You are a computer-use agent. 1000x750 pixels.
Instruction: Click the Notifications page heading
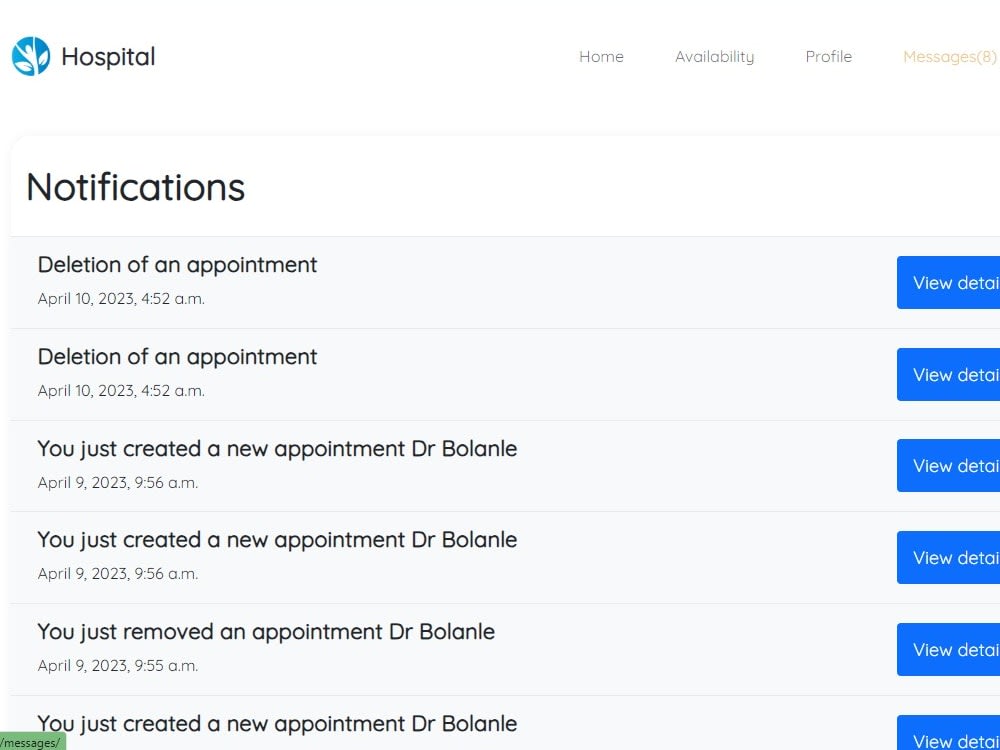[135, 187]
